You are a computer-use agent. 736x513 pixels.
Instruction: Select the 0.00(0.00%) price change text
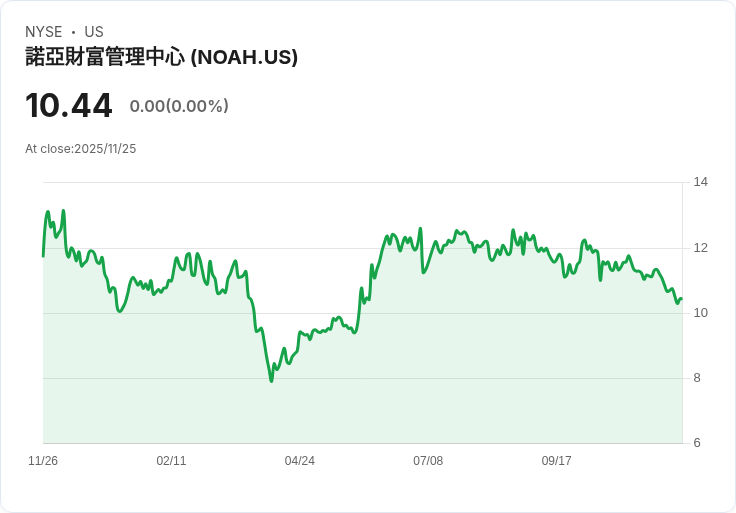tap(179, 106)
